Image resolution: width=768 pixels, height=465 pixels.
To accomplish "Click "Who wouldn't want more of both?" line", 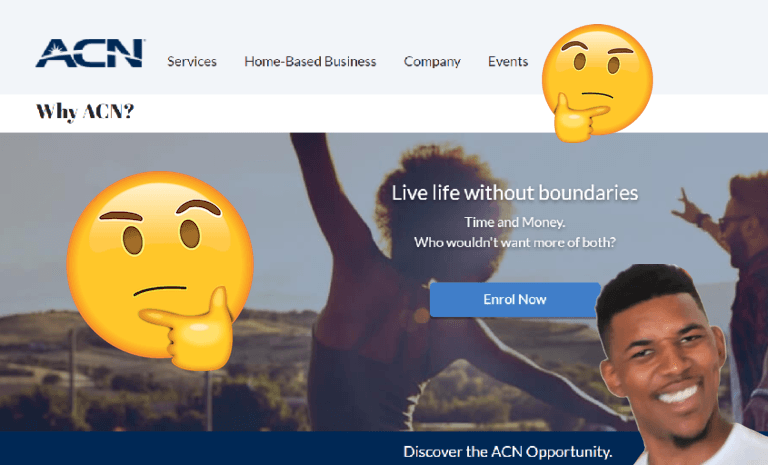I will 515,243.
